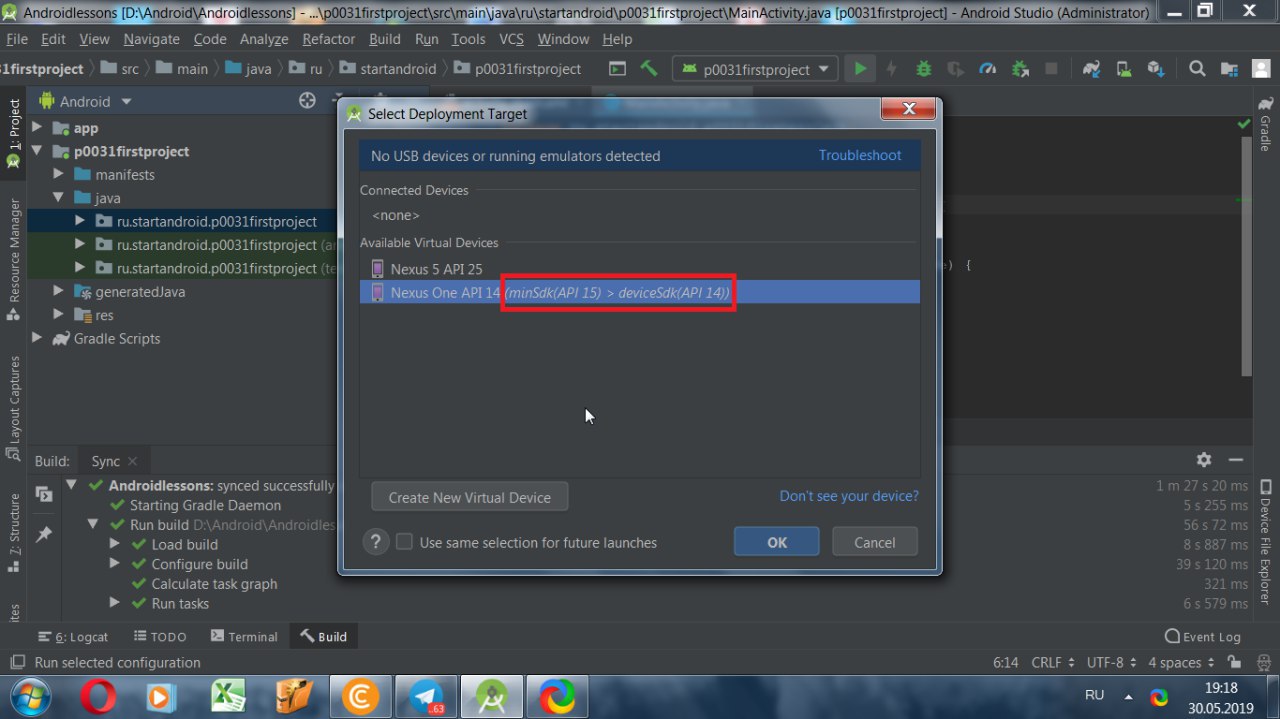Collapse the Run build step
The height and width of the screenshot is (719, 1280).
92,524
